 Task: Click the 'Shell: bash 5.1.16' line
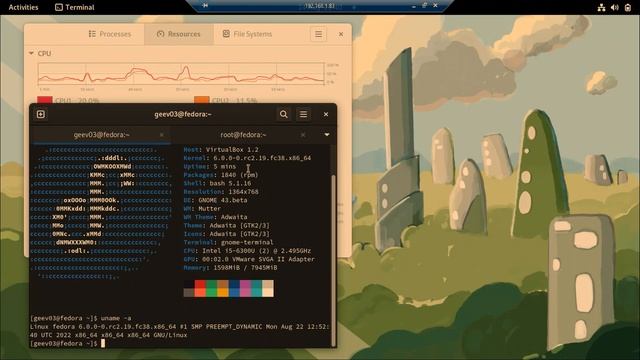pos(217,183)
